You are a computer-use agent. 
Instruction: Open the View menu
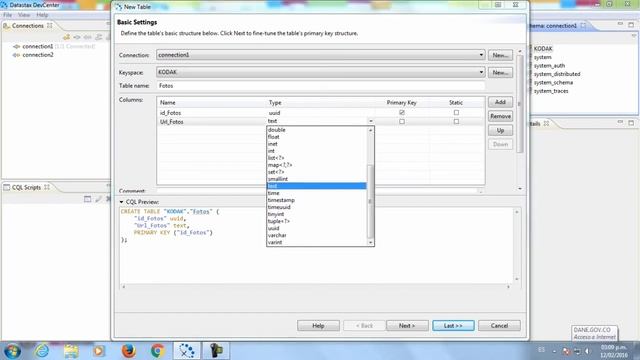coord(24,15)
